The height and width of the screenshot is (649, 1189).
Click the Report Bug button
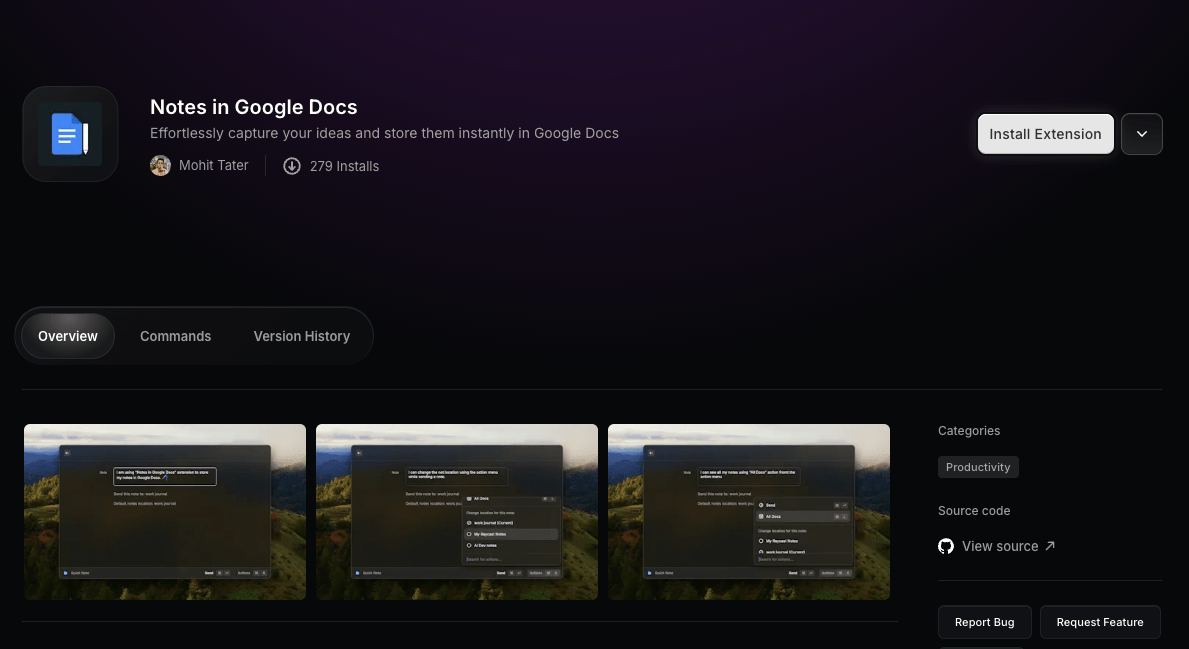pos(984,622)
